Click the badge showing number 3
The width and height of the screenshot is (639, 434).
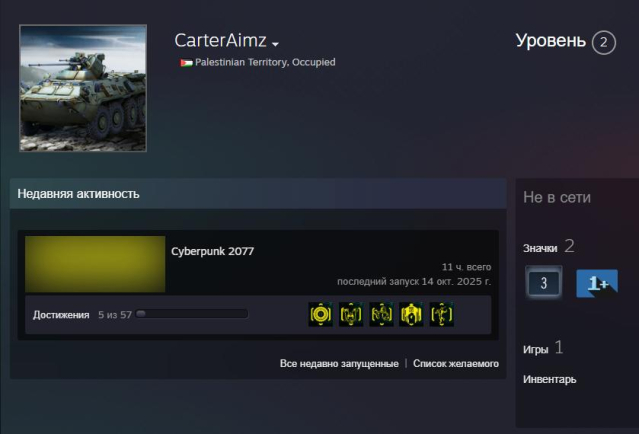click(544, 282)
